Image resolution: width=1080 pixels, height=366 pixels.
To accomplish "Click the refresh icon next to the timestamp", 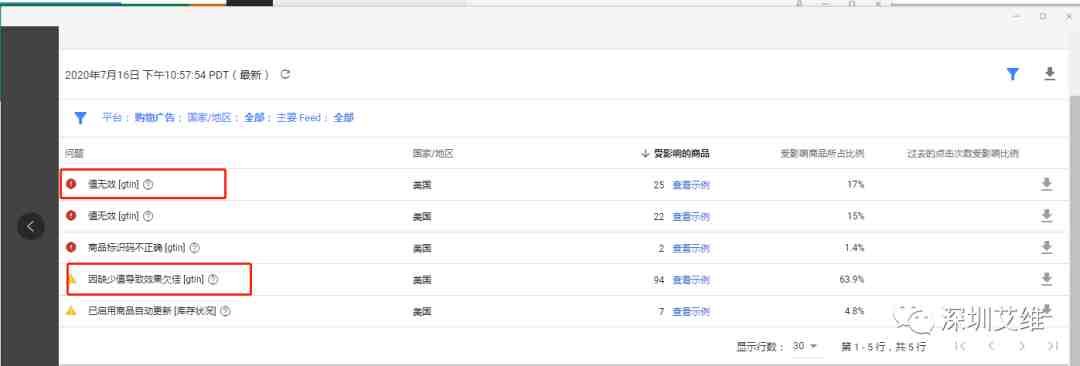I will click(285, 74).
